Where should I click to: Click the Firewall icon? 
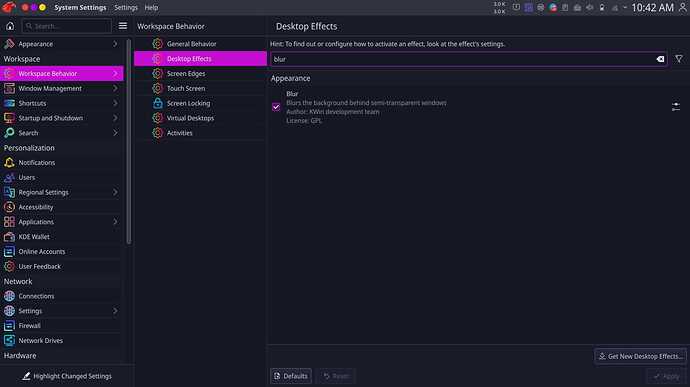9,325
